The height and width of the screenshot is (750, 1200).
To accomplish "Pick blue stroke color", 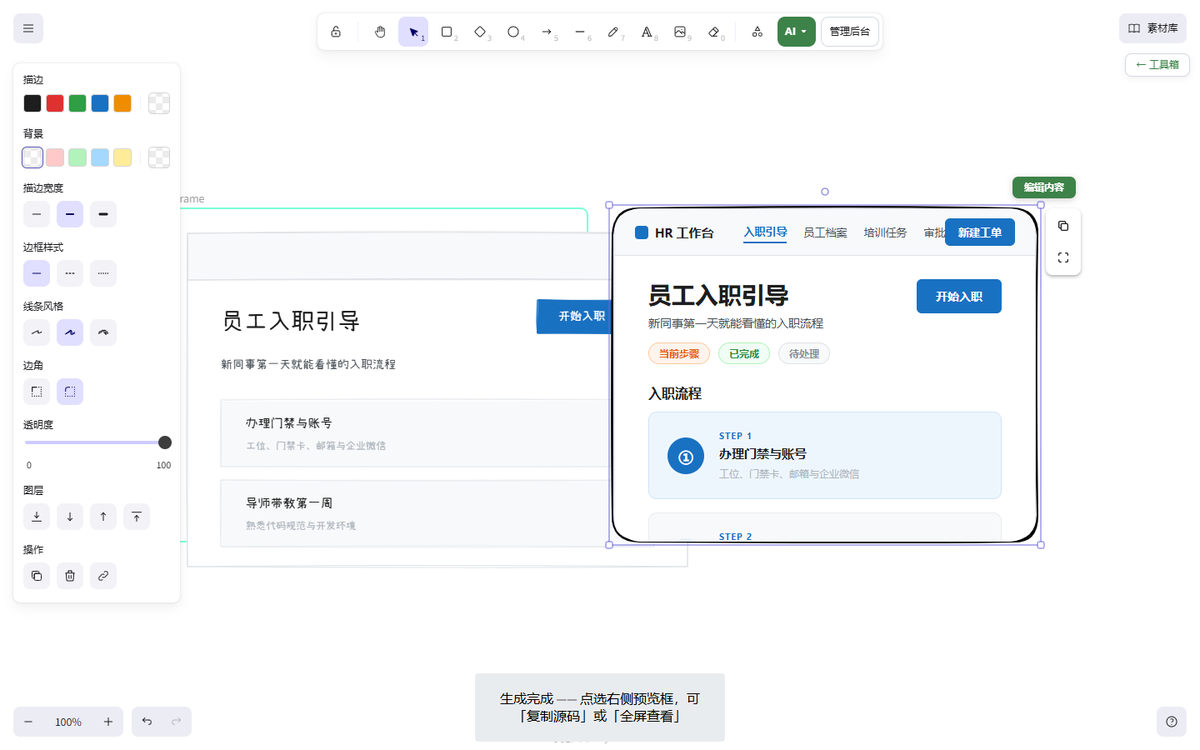I will pyautogui.click(x=100, y=103).
